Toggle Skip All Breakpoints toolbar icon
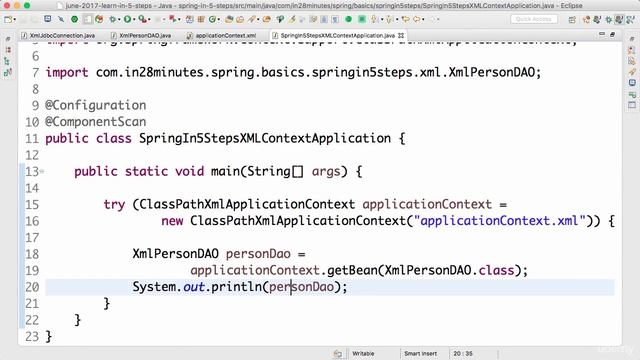640x360 pixels. tap(61, 19)
